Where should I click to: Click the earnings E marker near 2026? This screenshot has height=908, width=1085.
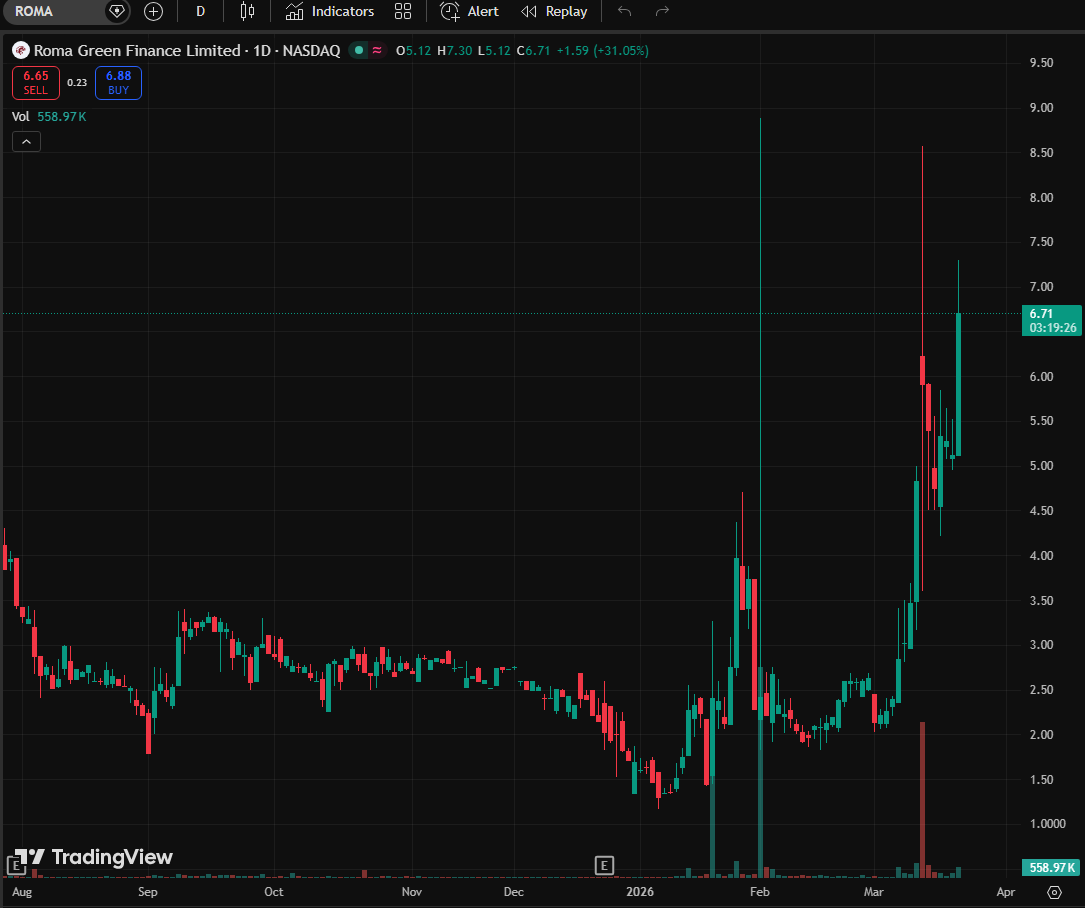coord(604,865)
